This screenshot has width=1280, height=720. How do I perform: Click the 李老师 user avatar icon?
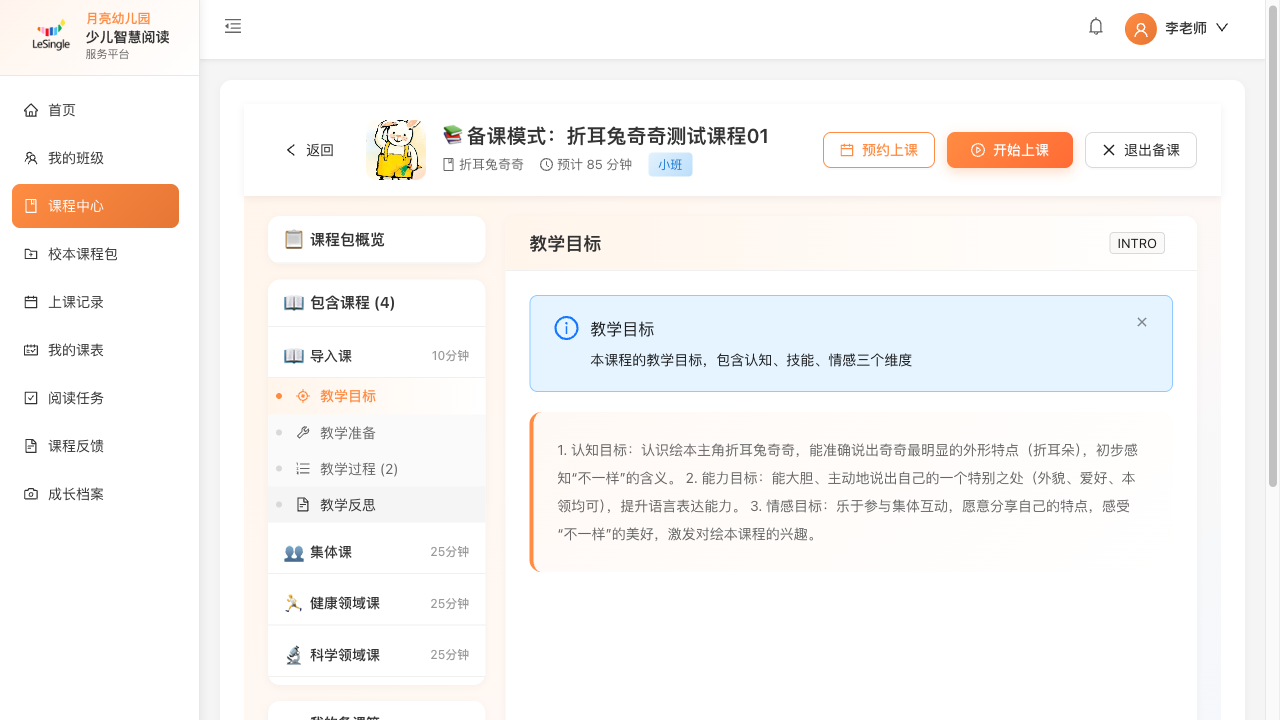pyautogui.click(x=1140, y=29)
